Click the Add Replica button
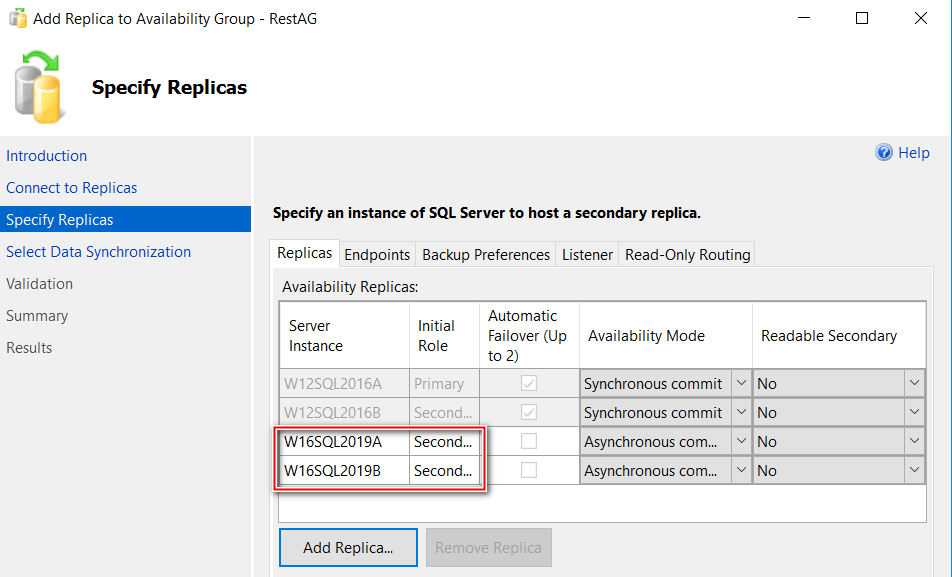 [x=347, y=547]
